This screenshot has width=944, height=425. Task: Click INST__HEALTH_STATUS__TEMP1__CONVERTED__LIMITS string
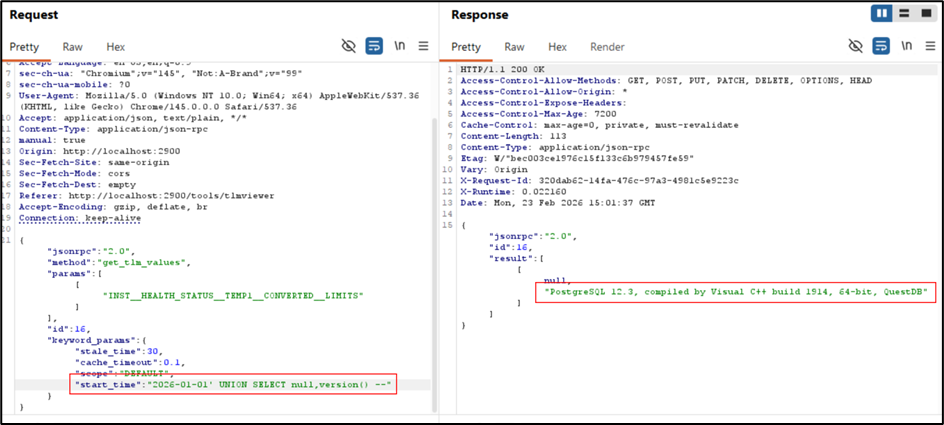pyautogui.click(x=235, y=296)
